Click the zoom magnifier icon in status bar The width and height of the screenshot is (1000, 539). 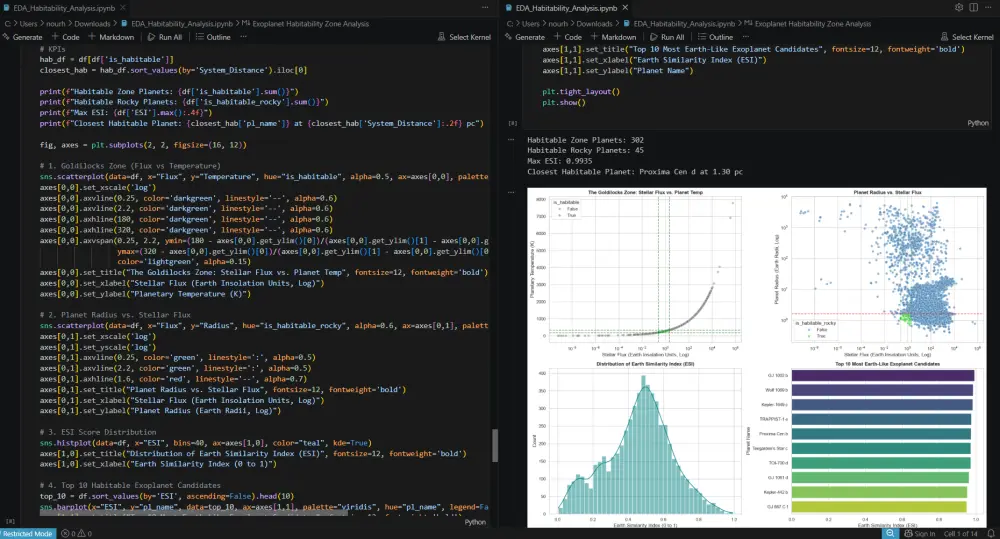coord(890,533)
